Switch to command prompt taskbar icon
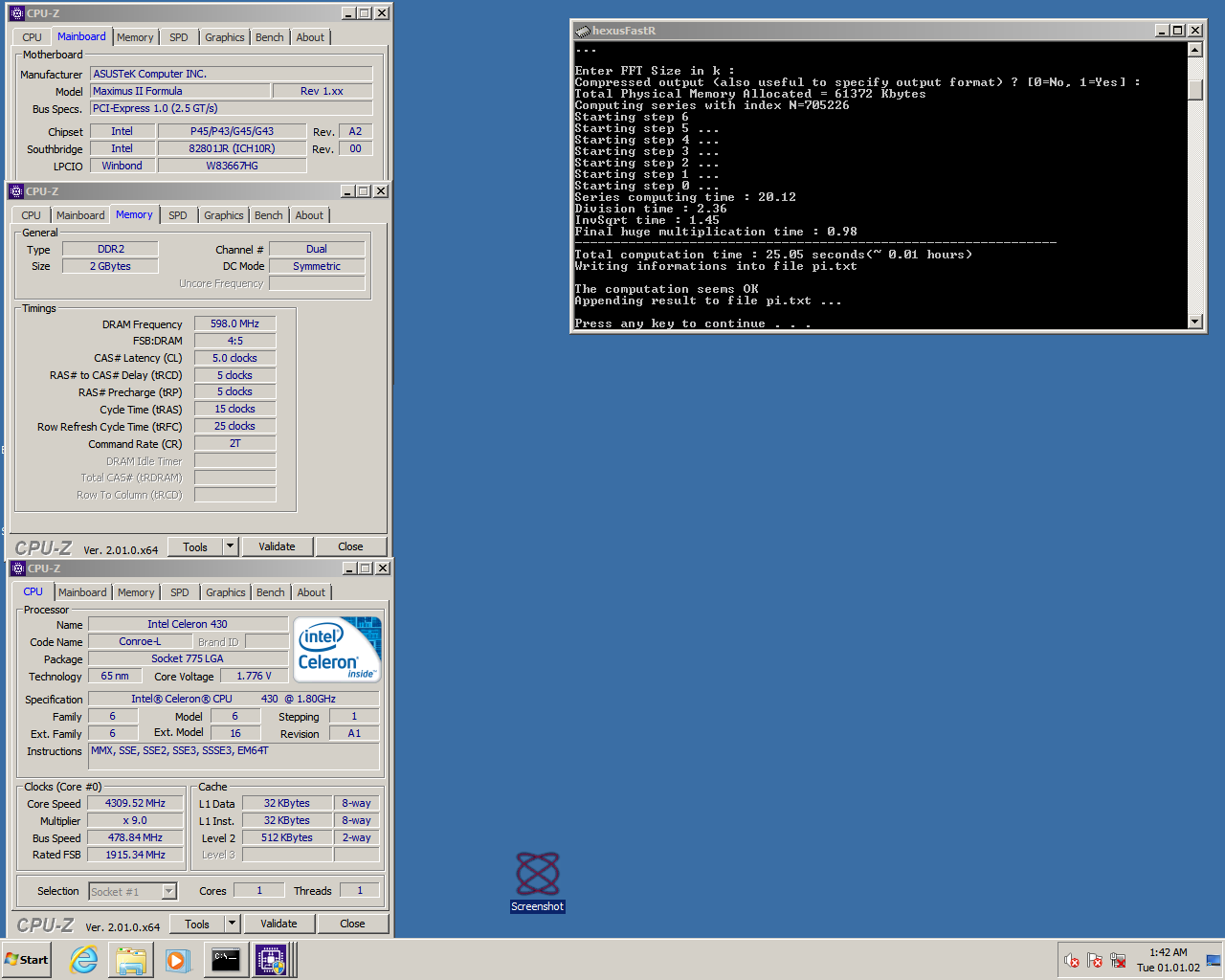 pos(226,960)
